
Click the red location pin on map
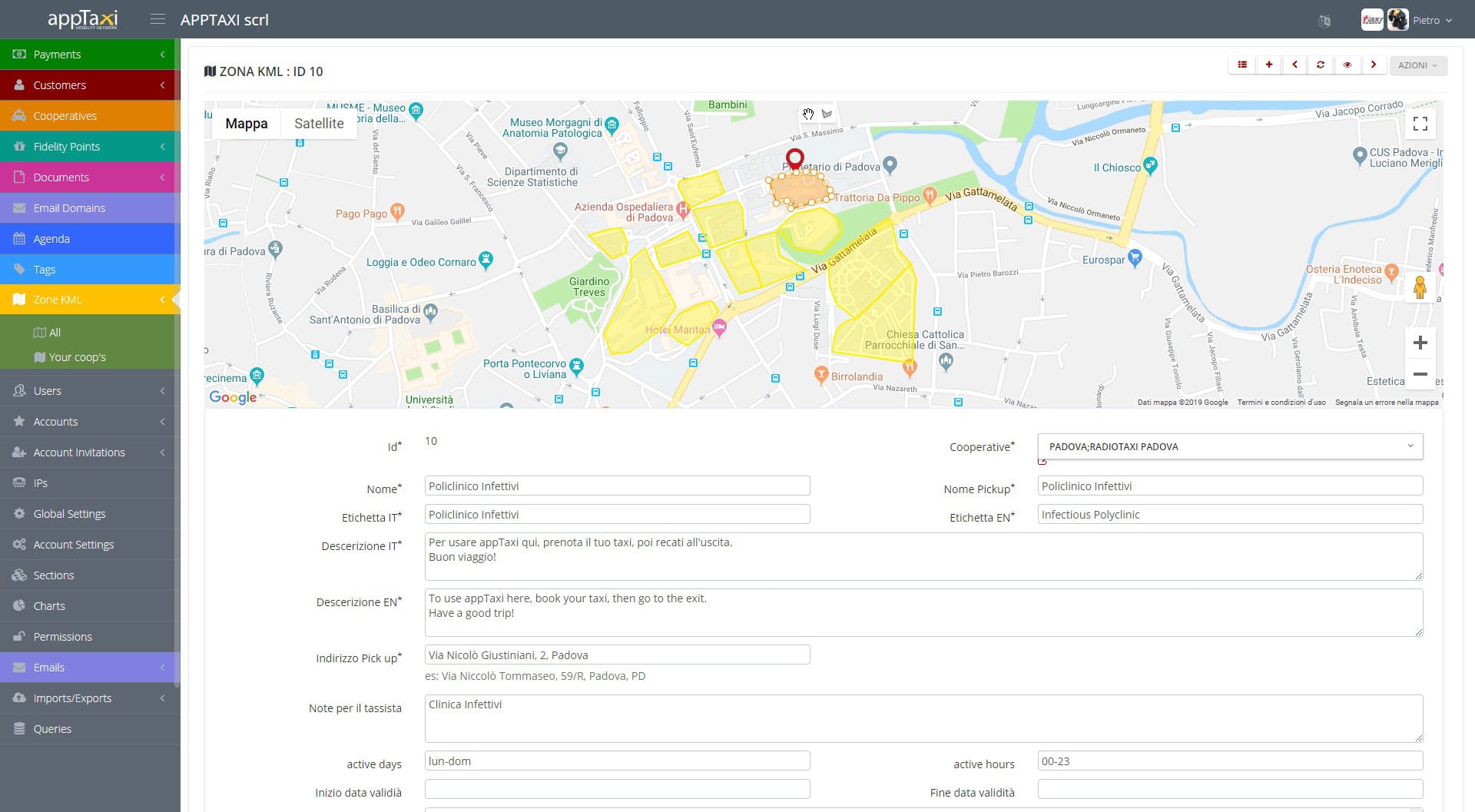[795, 160]
